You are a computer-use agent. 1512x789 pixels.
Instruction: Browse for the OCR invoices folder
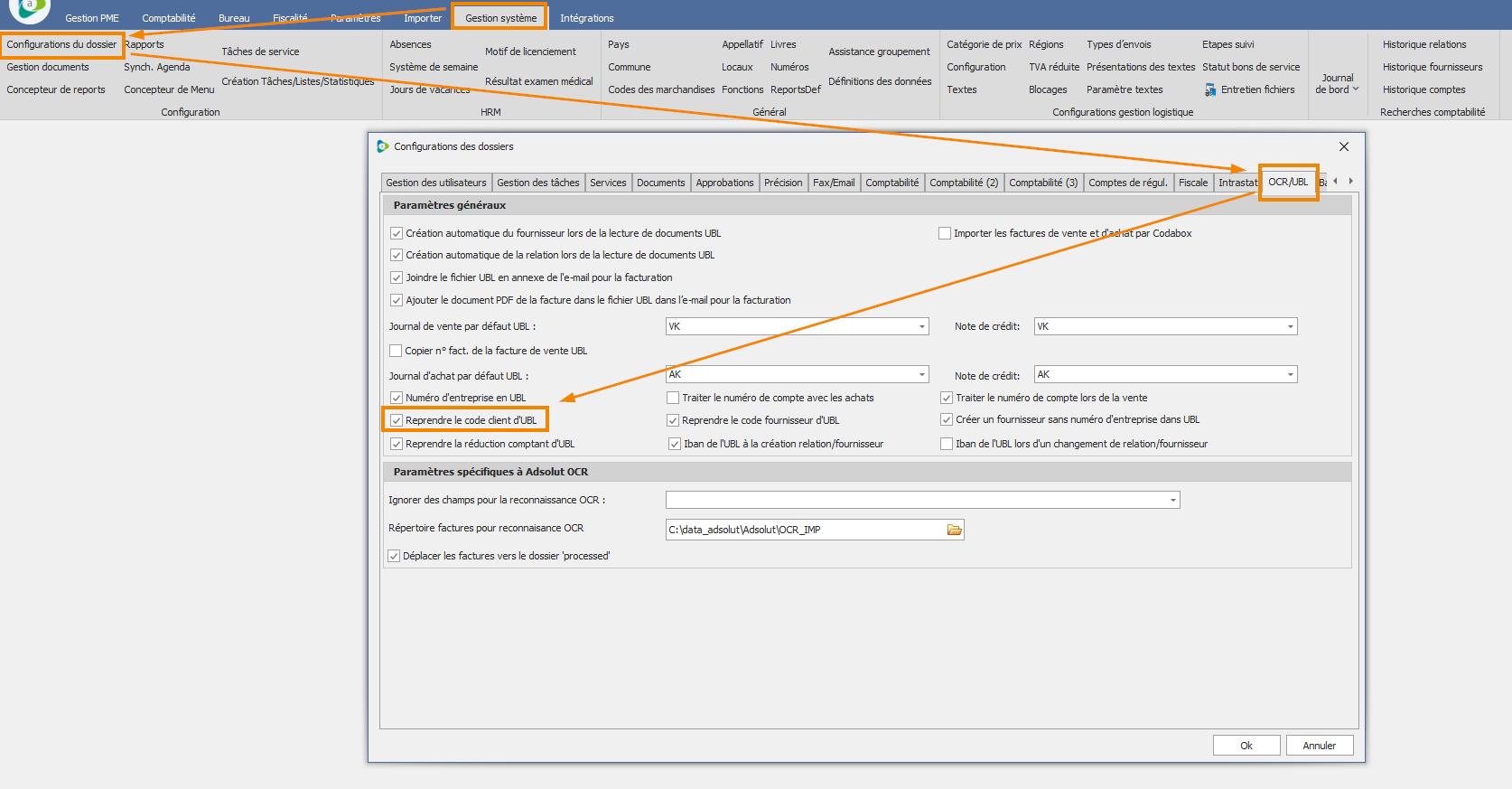[954, 530]
